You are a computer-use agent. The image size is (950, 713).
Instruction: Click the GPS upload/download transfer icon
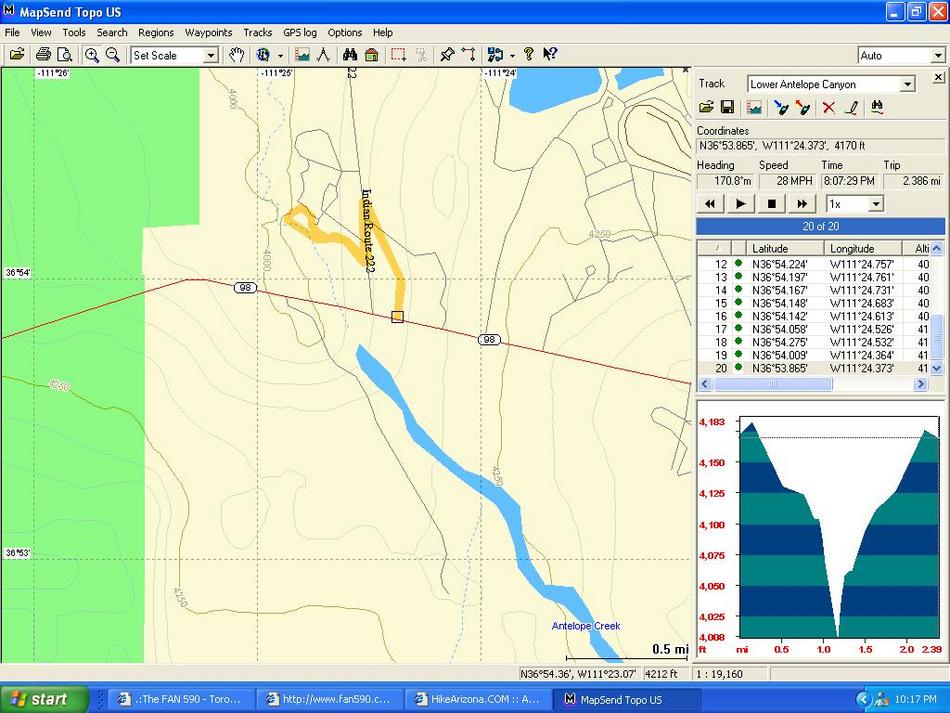click(495, 55)
